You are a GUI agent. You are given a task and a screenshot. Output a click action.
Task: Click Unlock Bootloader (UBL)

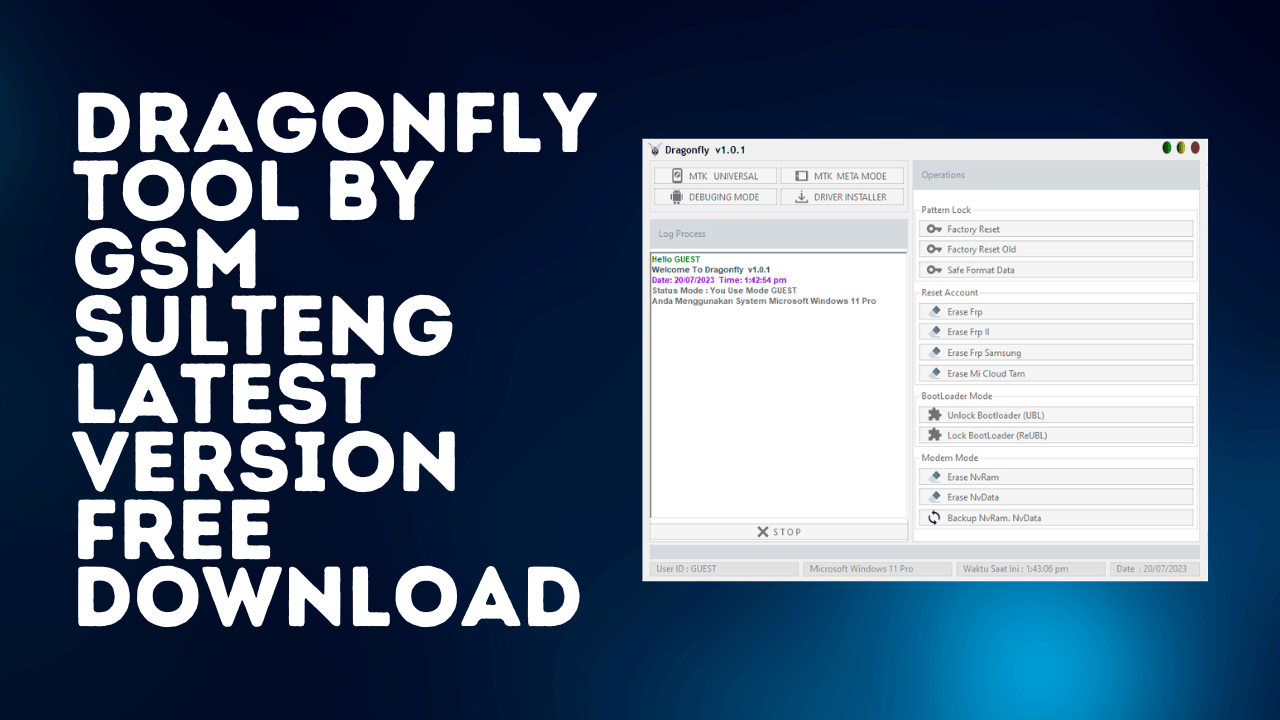pyautogui.click(x=1056, y=415)
